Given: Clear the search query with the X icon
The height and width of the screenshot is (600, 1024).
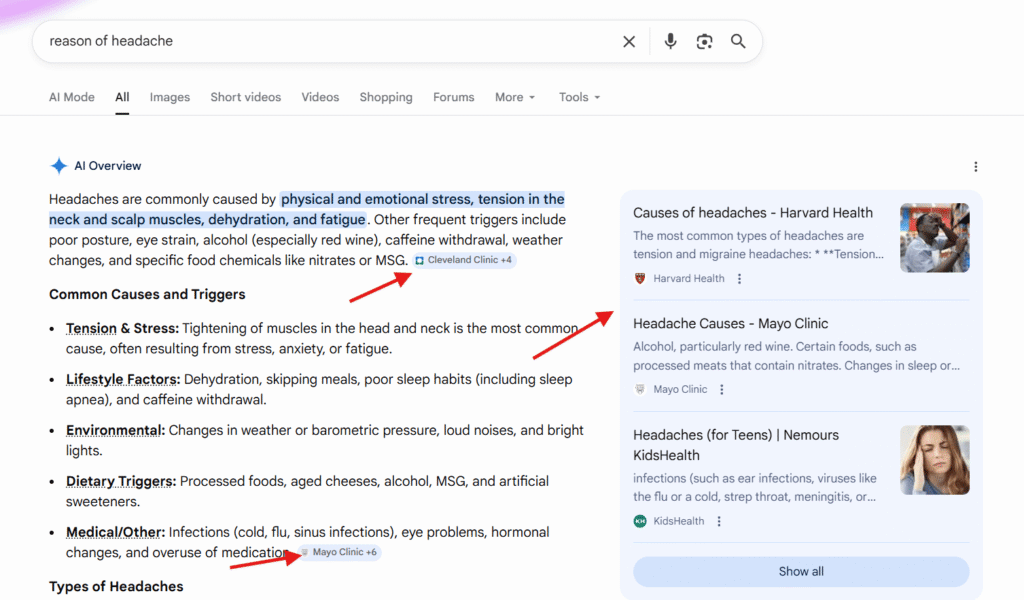Looking at the screenshot, I should point(628,41).
